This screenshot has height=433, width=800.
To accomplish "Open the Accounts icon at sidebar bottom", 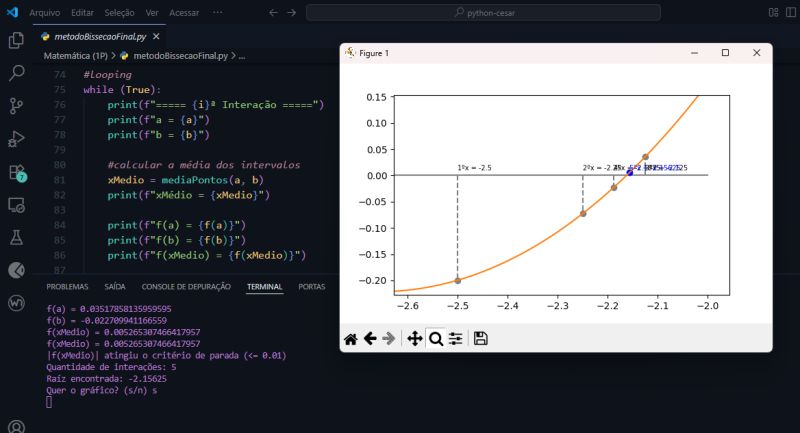I will coord(16,426).
